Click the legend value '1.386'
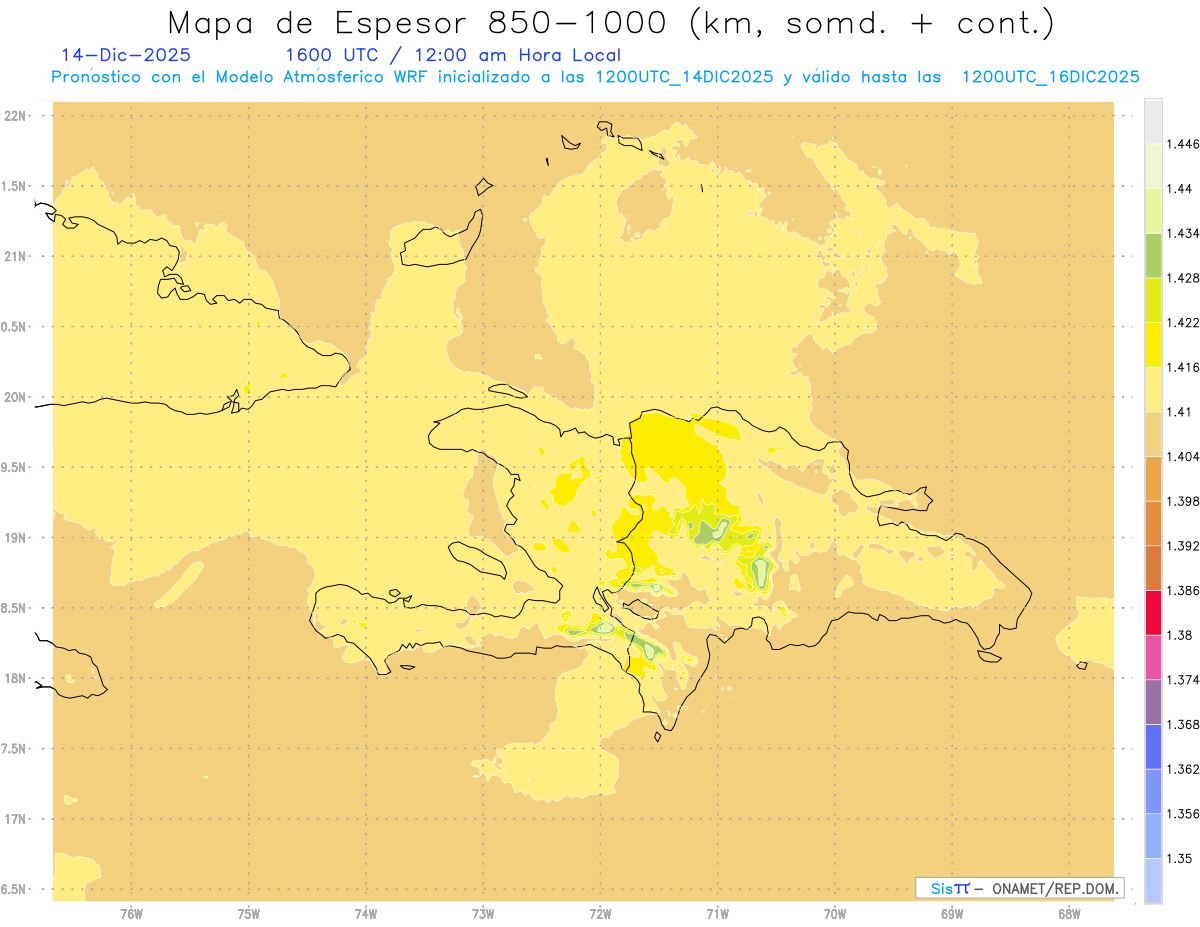The image size is (1200, 927). coord(1182,591)
